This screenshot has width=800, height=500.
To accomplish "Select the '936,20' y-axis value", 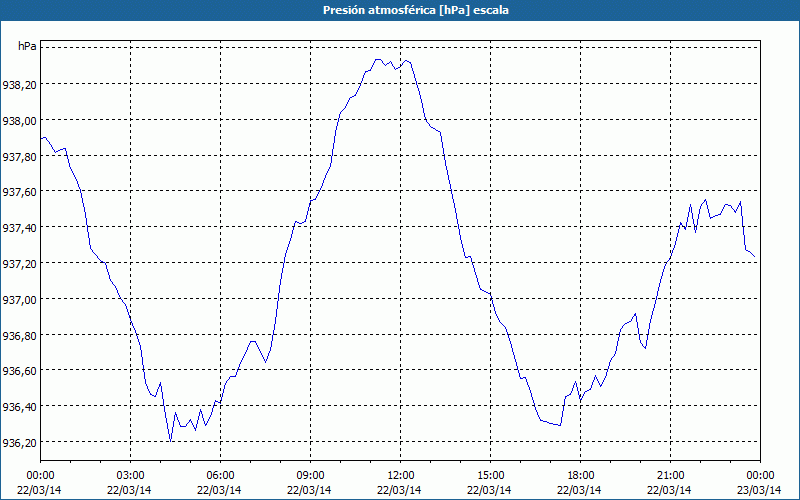I will (19, 443).
